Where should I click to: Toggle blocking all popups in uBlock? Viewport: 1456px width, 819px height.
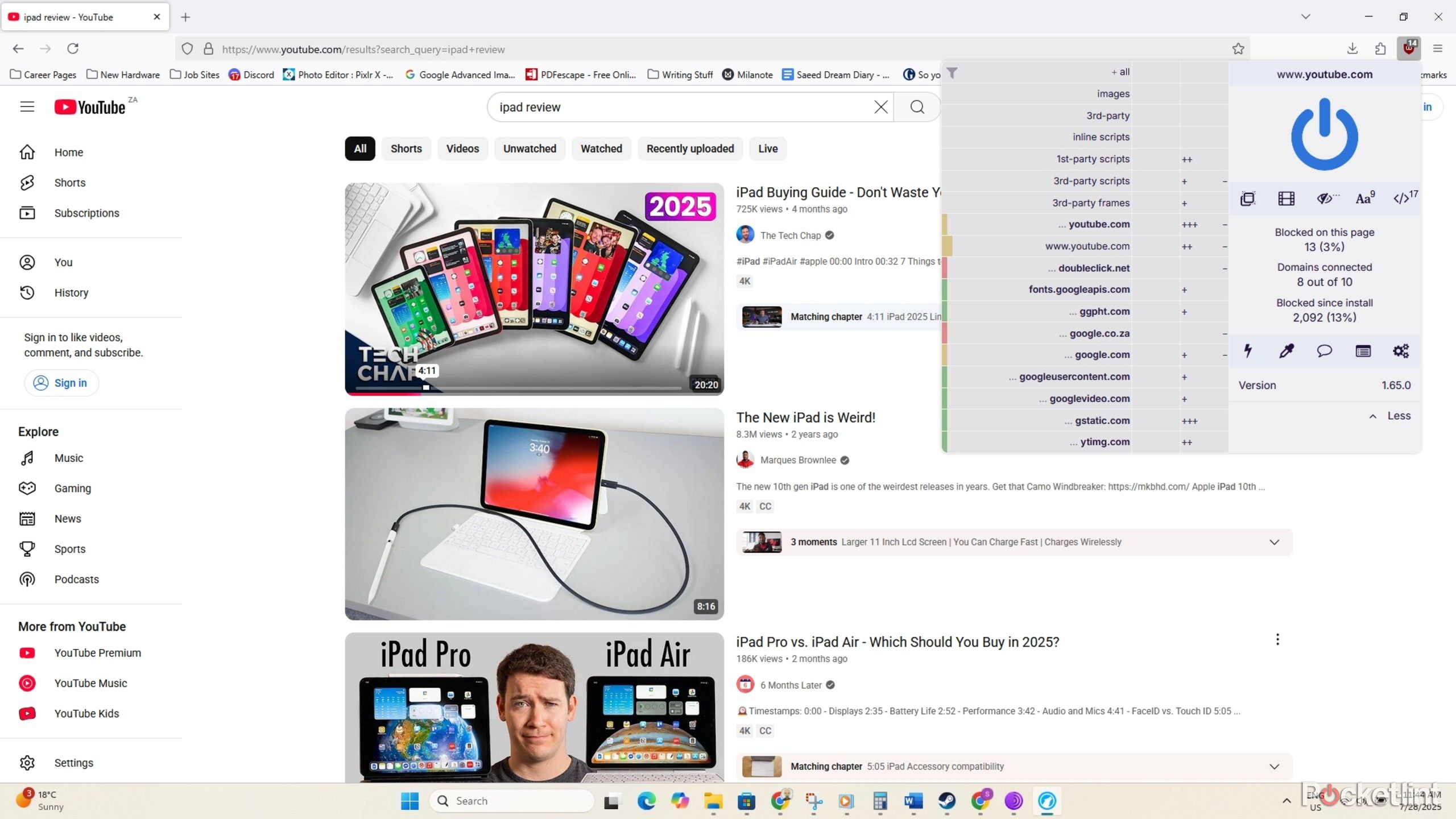[1248, 198]
